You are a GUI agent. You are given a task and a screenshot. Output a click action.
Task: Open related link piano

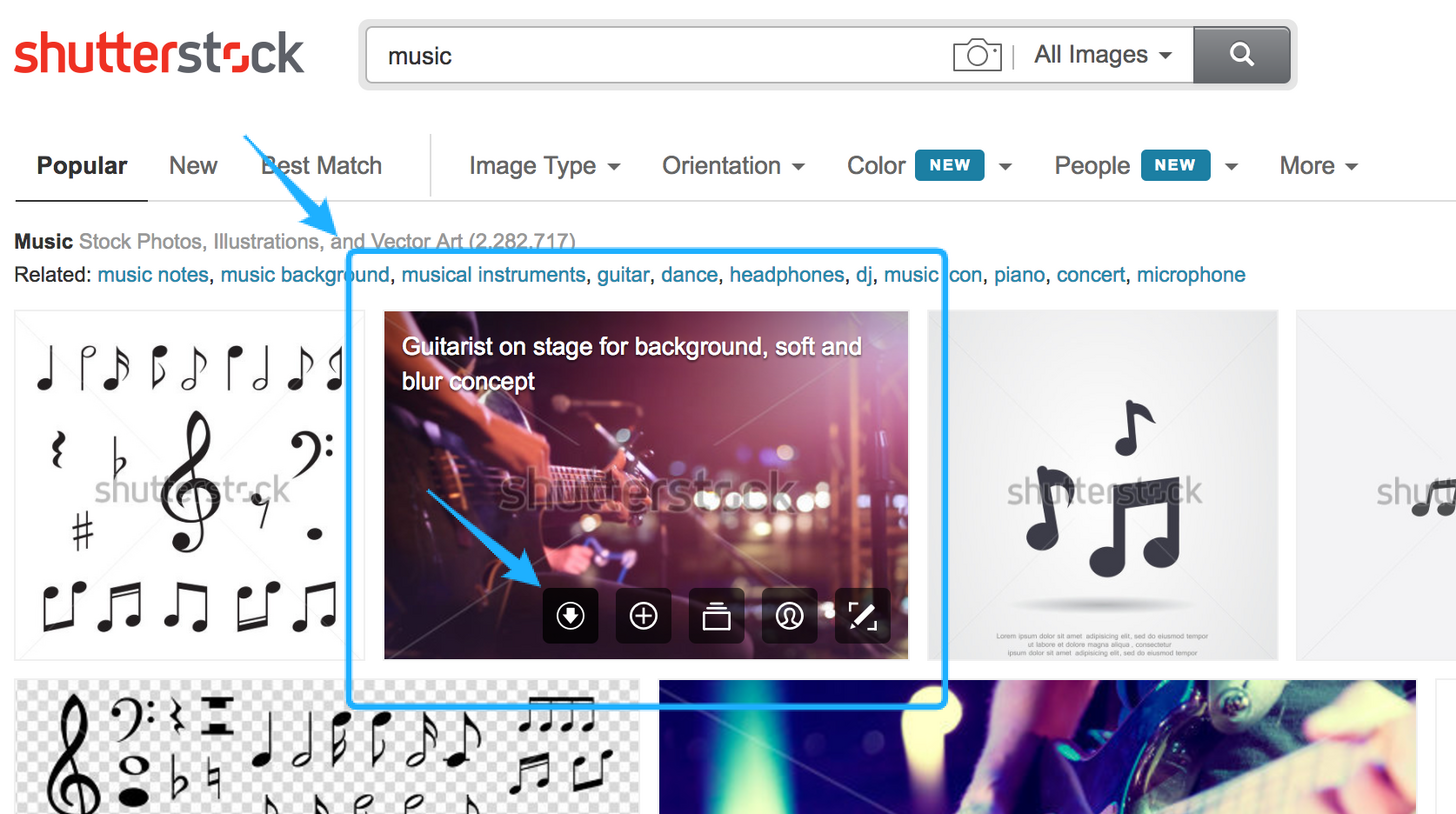(1019, 275)
